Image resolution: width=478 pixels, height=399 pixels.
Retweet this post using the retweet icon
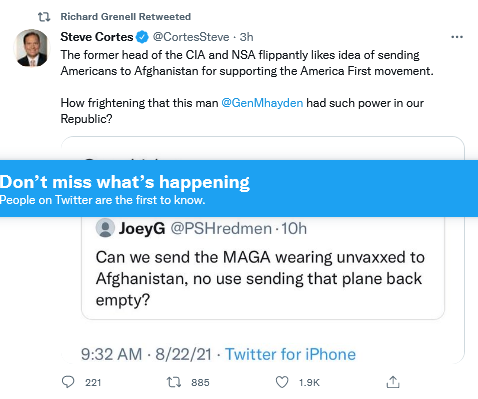pyautogui.click(x=174, y=382)
